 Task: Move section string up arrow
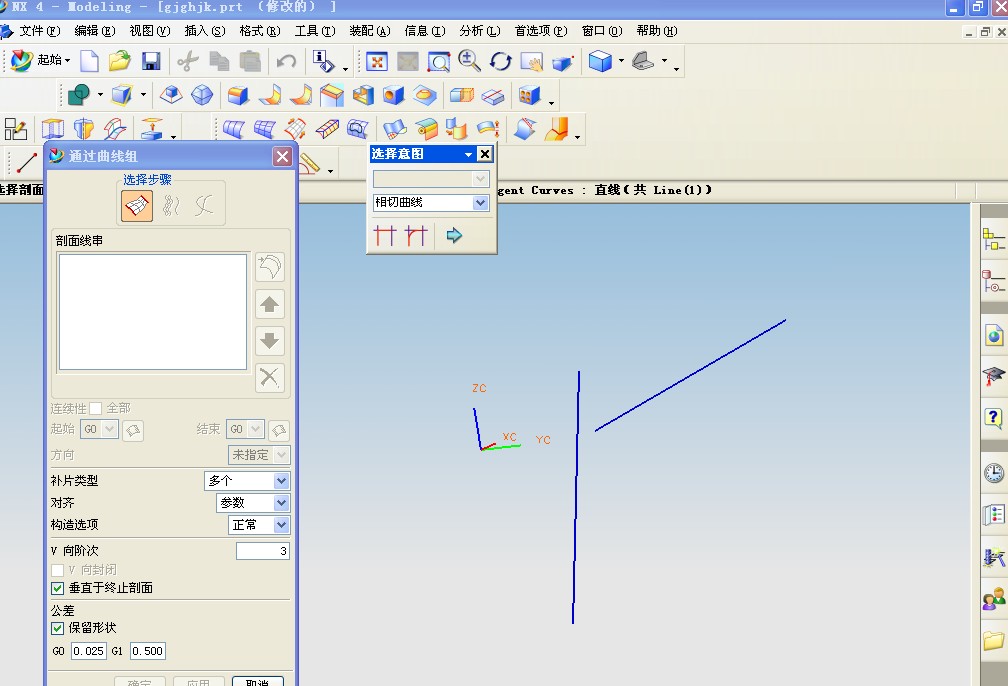coord(270,304)
